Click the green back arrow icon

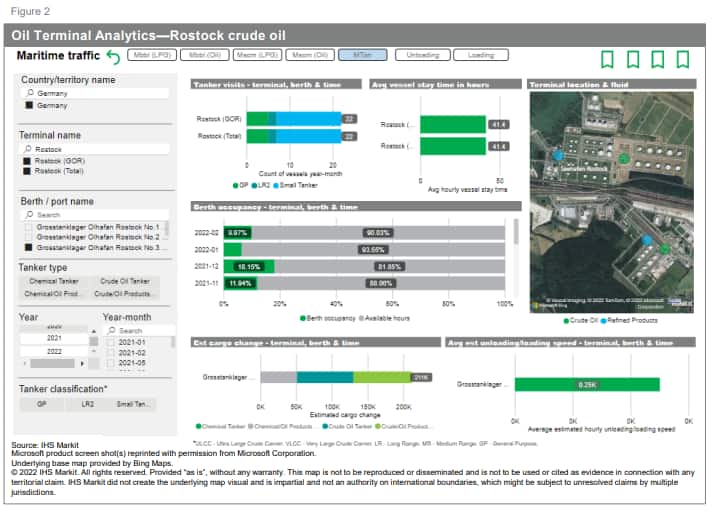coord(113,59)
